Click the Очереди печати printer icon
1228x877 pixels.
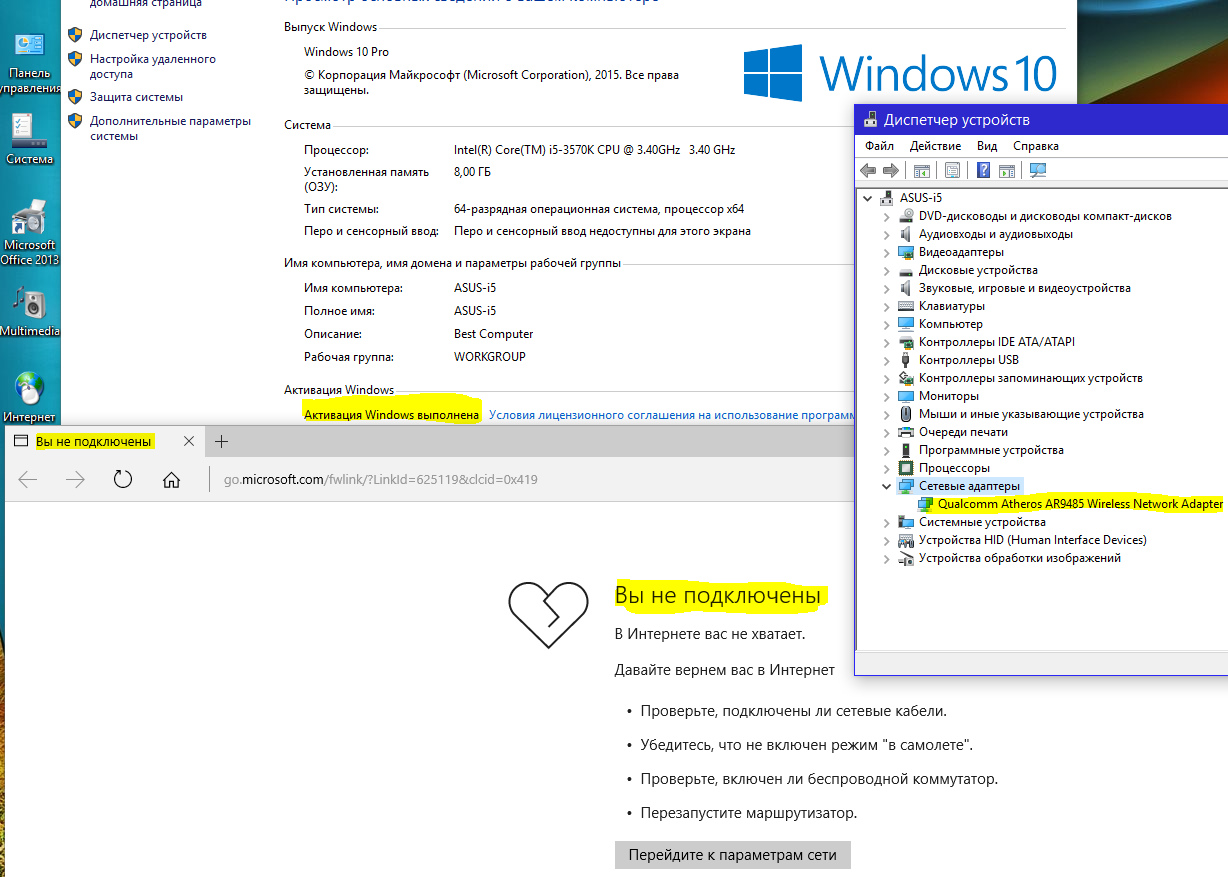(x=907, y=432)
